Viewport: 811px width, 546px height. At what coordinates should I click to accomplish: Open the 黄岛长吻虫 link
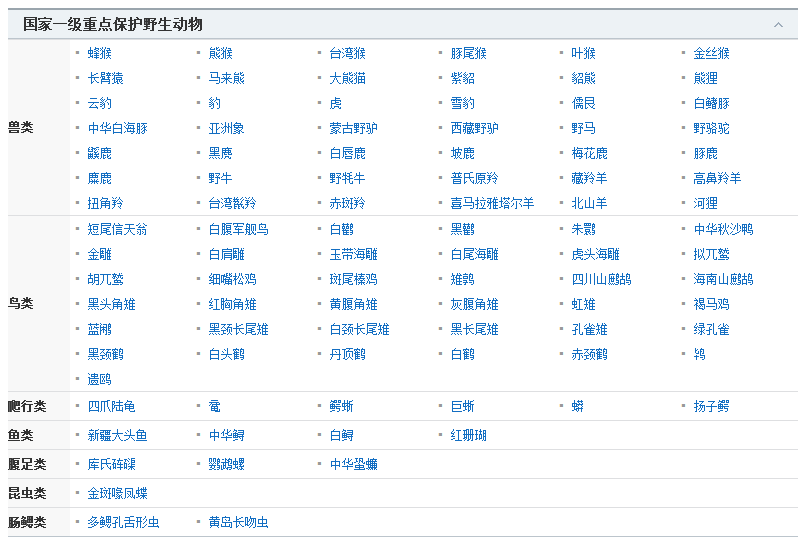click(239, 522)
